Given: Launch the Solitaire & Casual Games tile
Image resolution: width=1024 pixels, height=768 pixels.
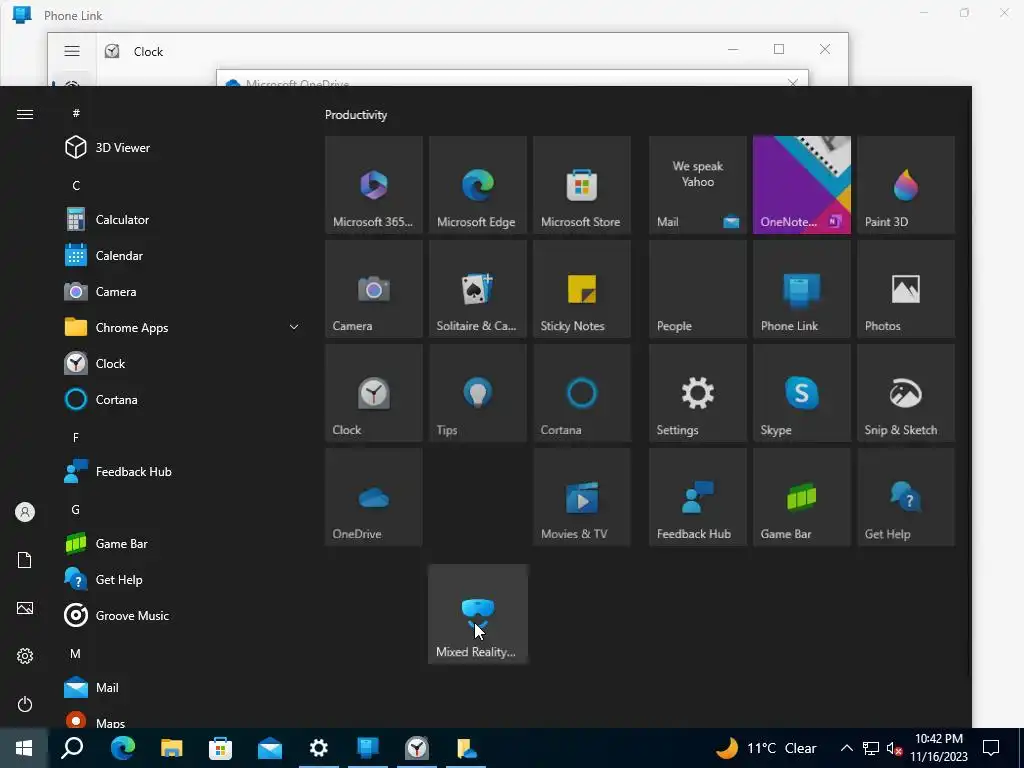Looking at the screenshot, I should pos(477,289).
